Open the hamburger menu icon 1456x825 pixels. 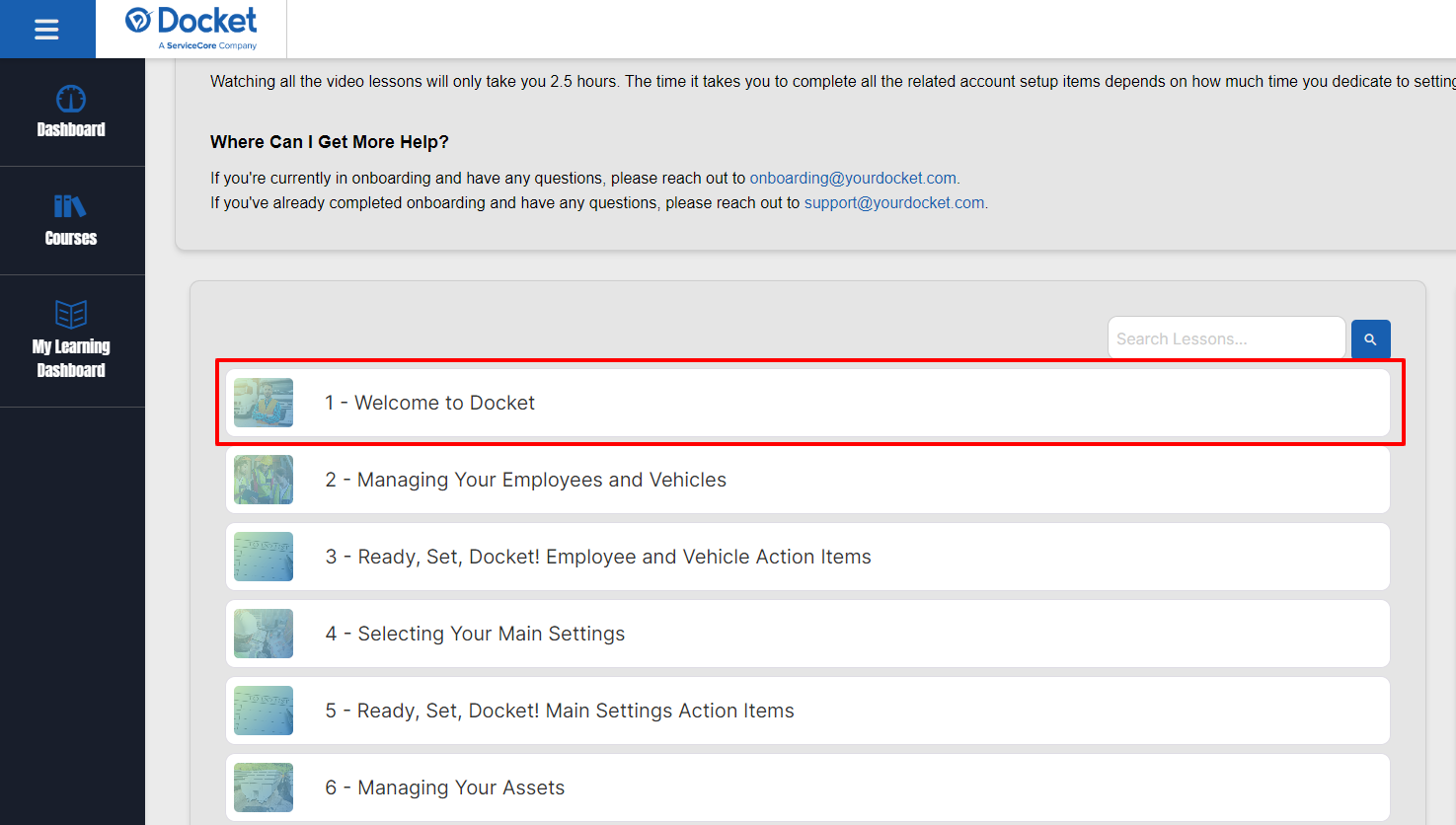click(x=46, y=30)
